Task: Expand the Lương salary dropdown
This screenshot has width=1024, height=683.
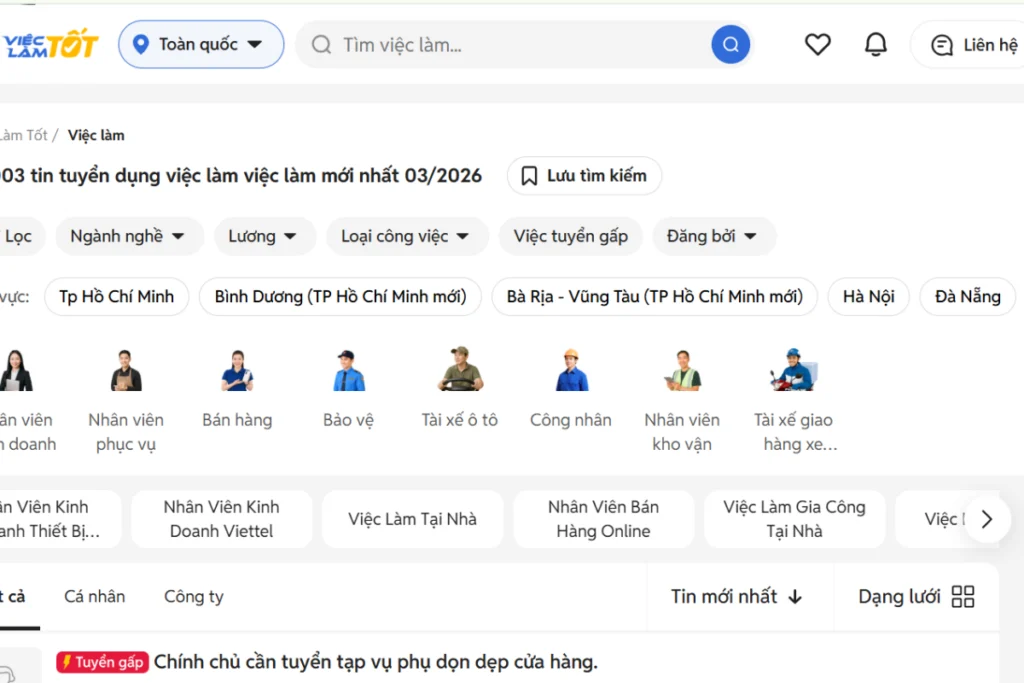Action: [263, 236]
